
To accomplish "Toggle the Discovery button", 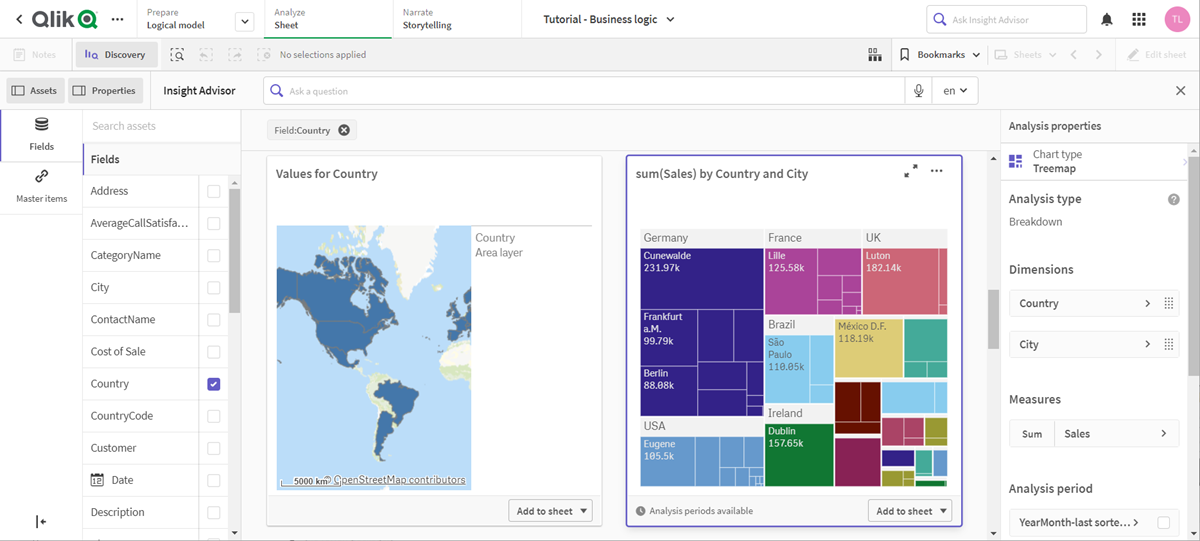I will [x=115, y=55].
